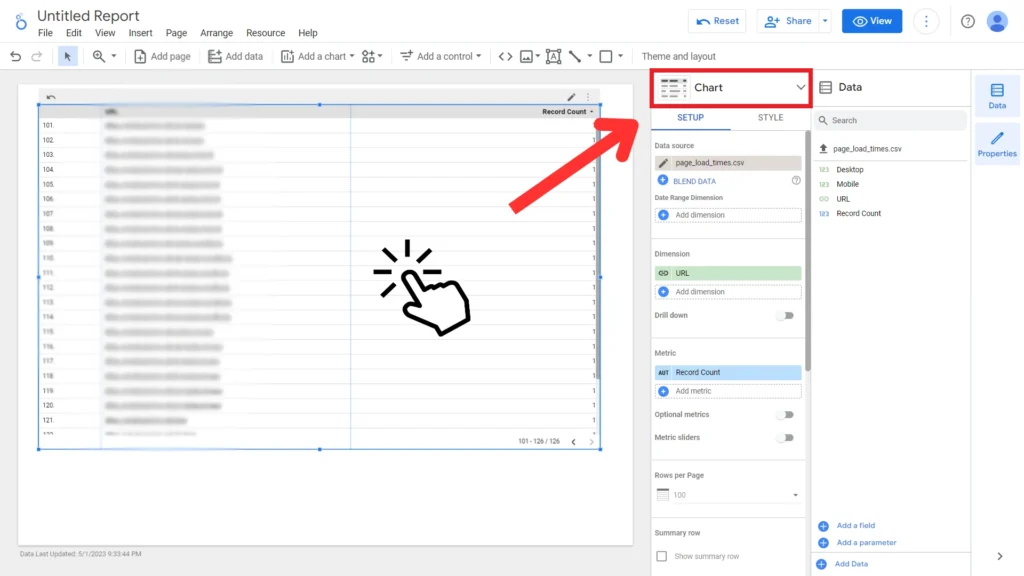Select the selection mode cursor tool
Image resolution: width=1024 pixels, height=576 pixels.
(x=68, y=57)
